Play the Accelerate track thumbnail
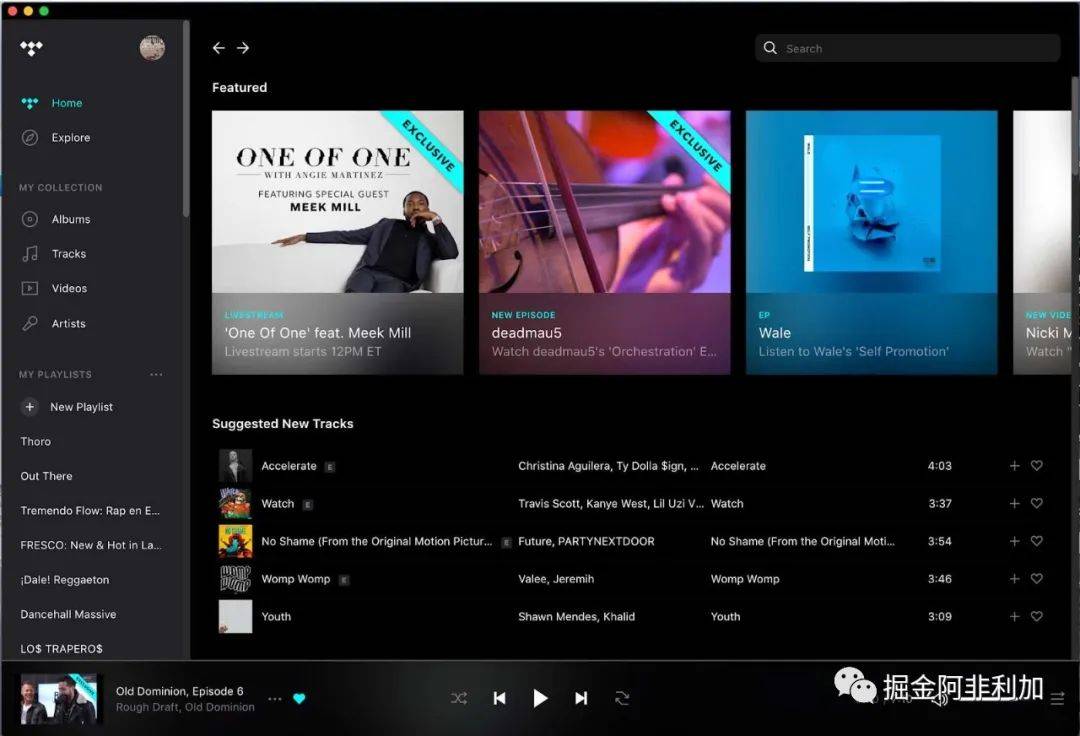 pyautogui.click(x=236, y=466)
